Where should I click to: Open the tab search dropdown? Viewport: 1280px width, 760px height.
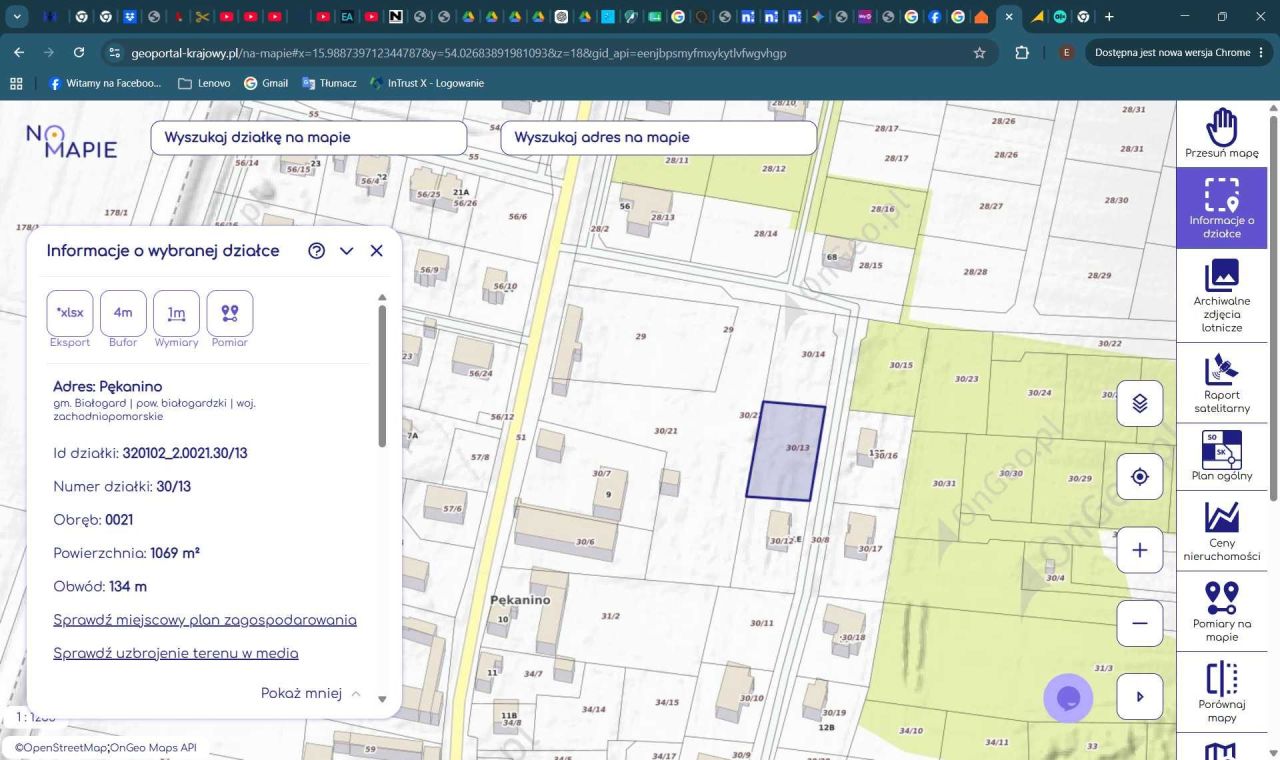coord(15,17)
